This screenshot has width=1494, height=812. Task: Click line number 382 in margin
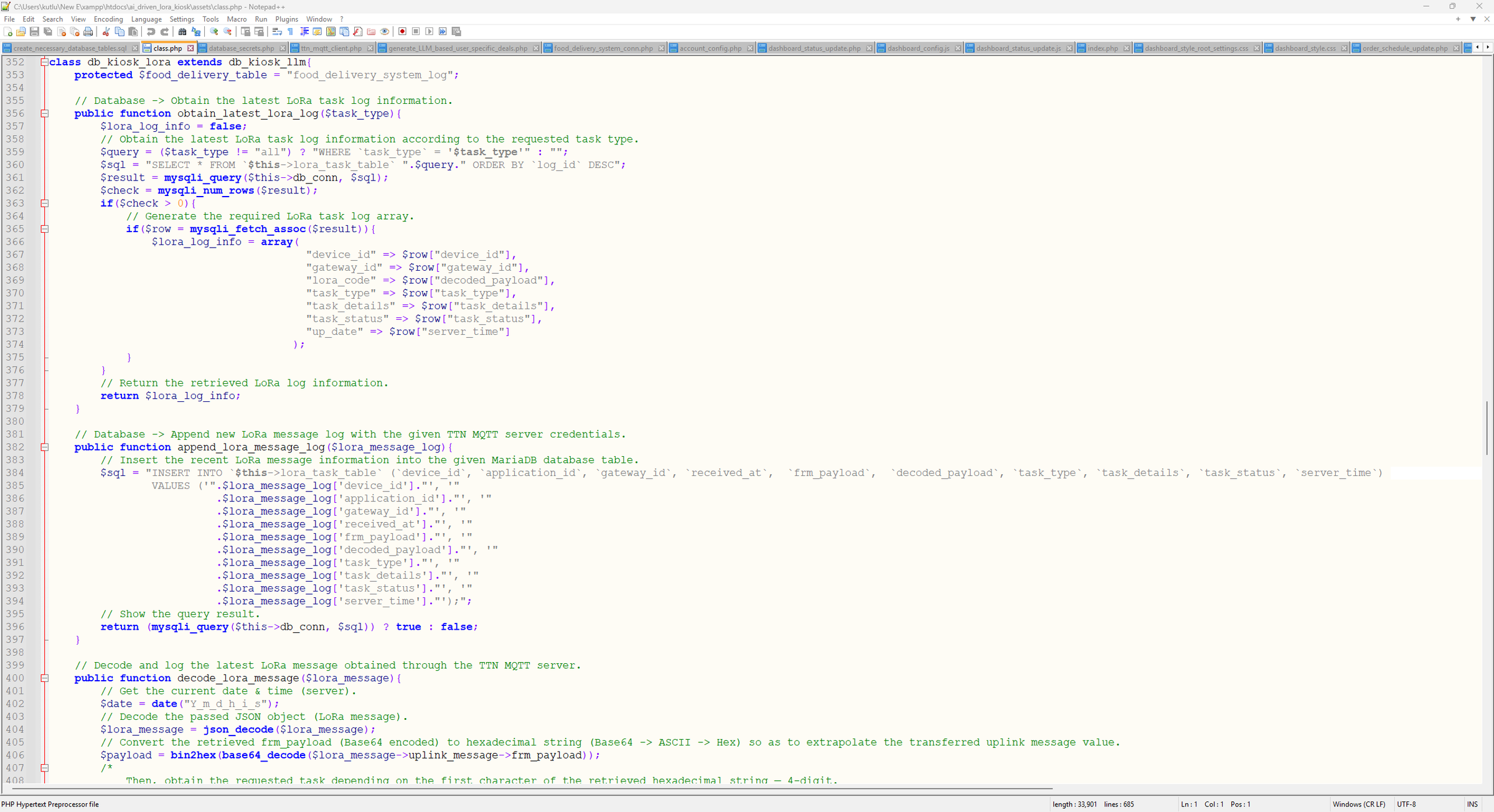click(15, 447)
